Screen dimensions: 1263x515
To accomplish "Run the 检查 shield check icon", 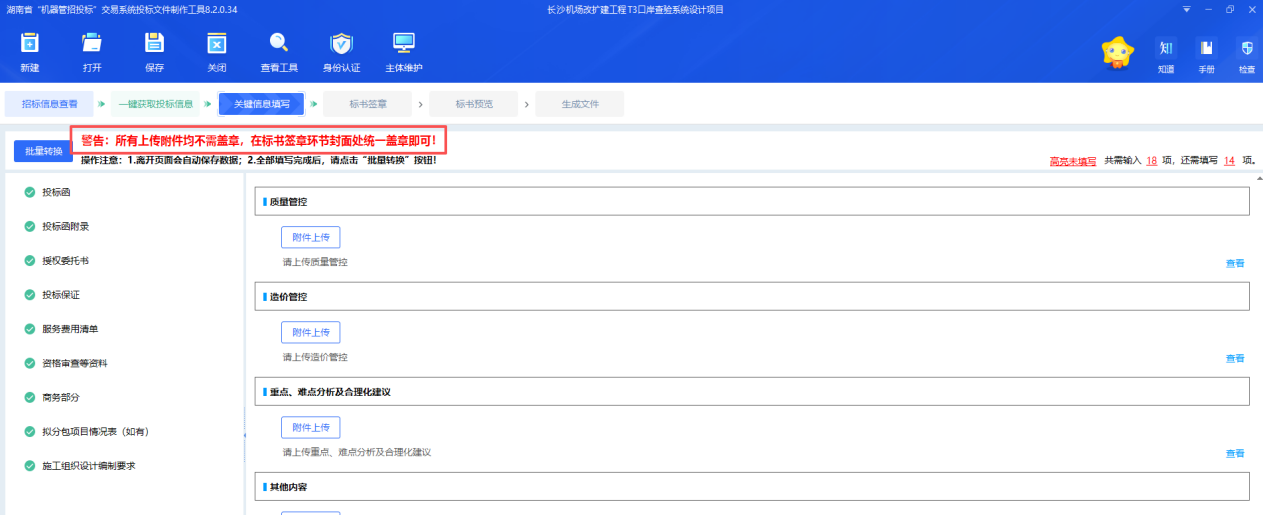I will pyautogui.click(x=1246, y=49).
